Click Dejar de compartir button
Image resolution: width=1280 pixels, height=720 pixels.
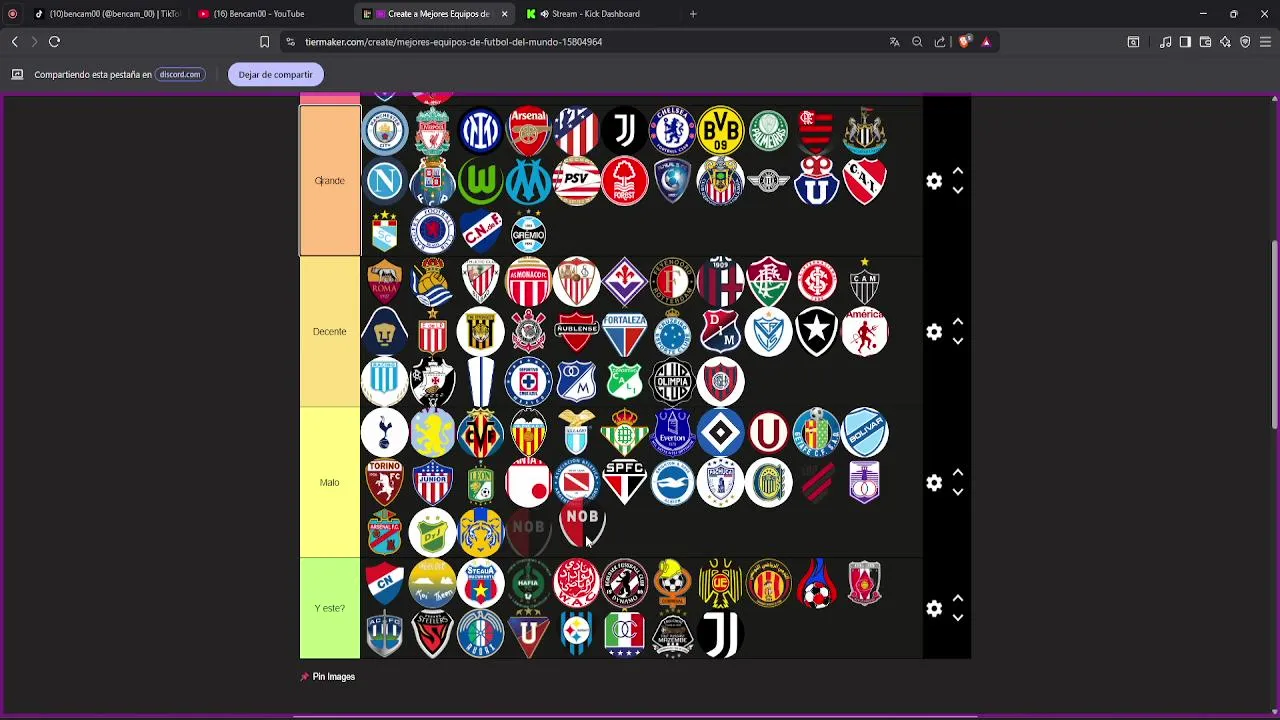click(x=275, y=74)
